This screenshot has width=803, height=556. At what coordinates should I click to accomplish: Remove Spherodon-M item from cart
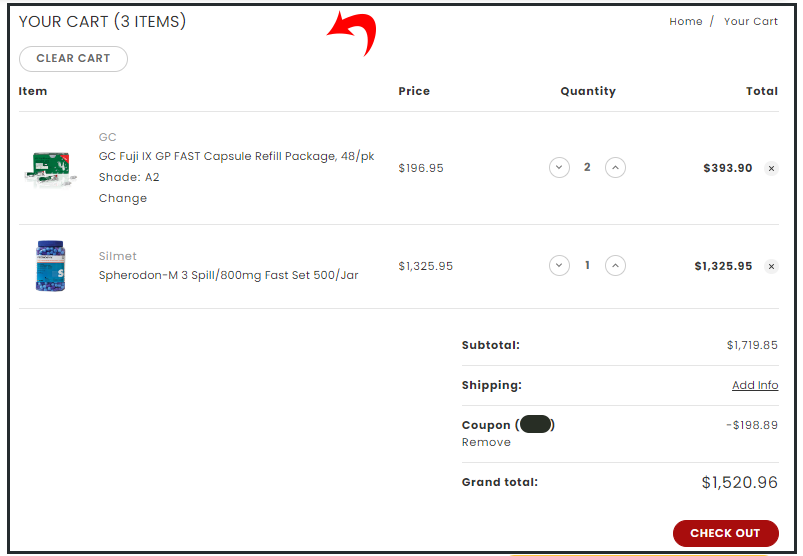click(771, 266)
